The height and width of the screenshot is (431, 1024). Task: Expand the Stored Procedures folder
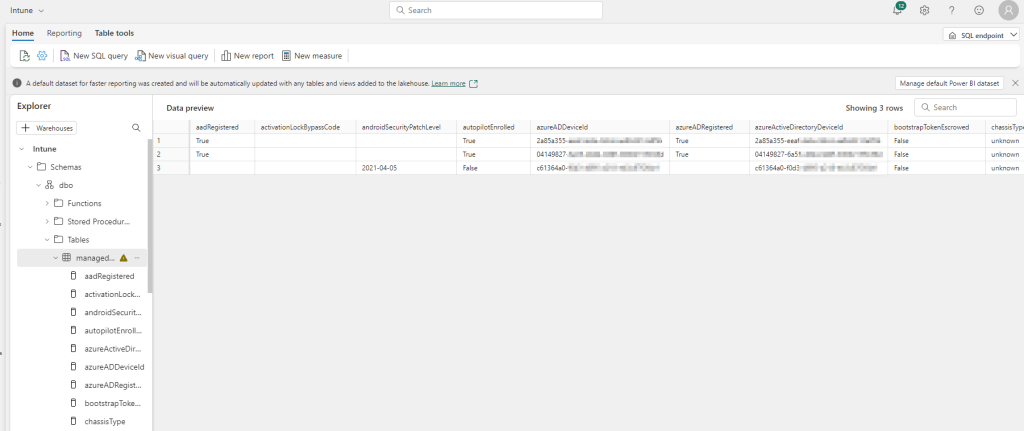coord(48,221)
